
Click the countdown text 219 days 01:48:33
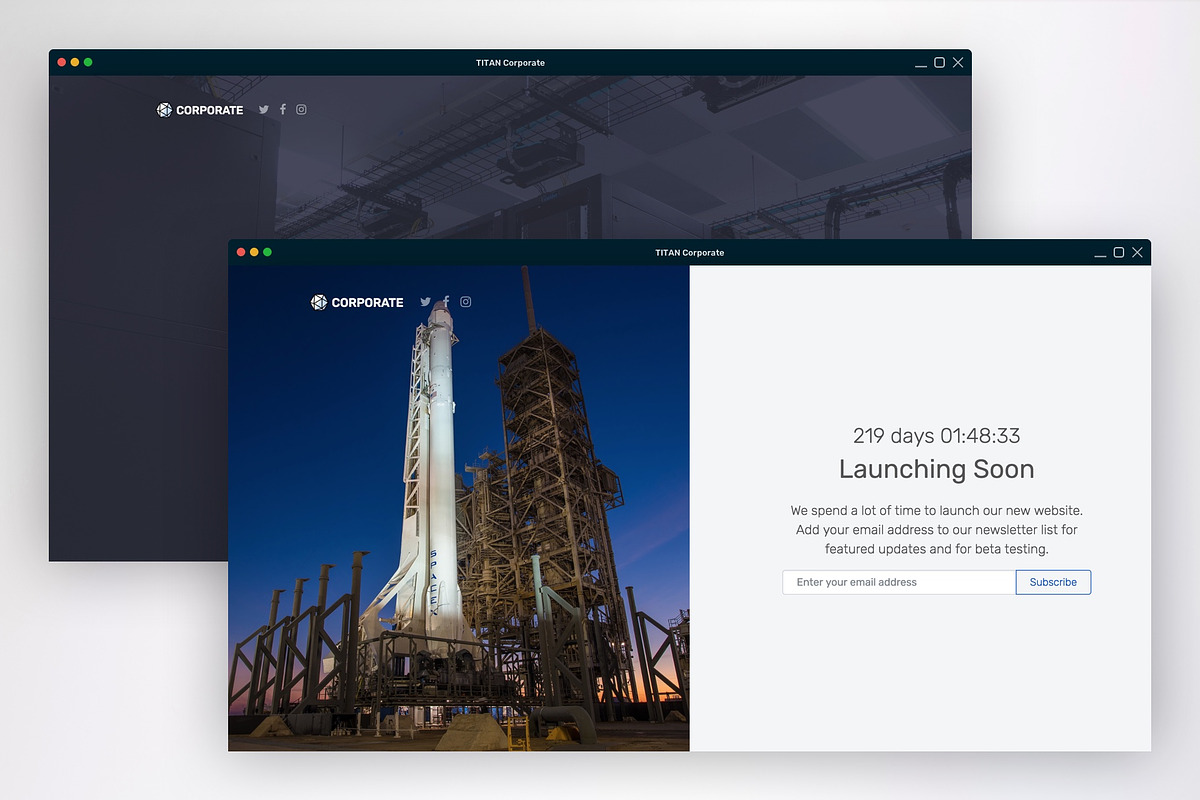[937, 436]
